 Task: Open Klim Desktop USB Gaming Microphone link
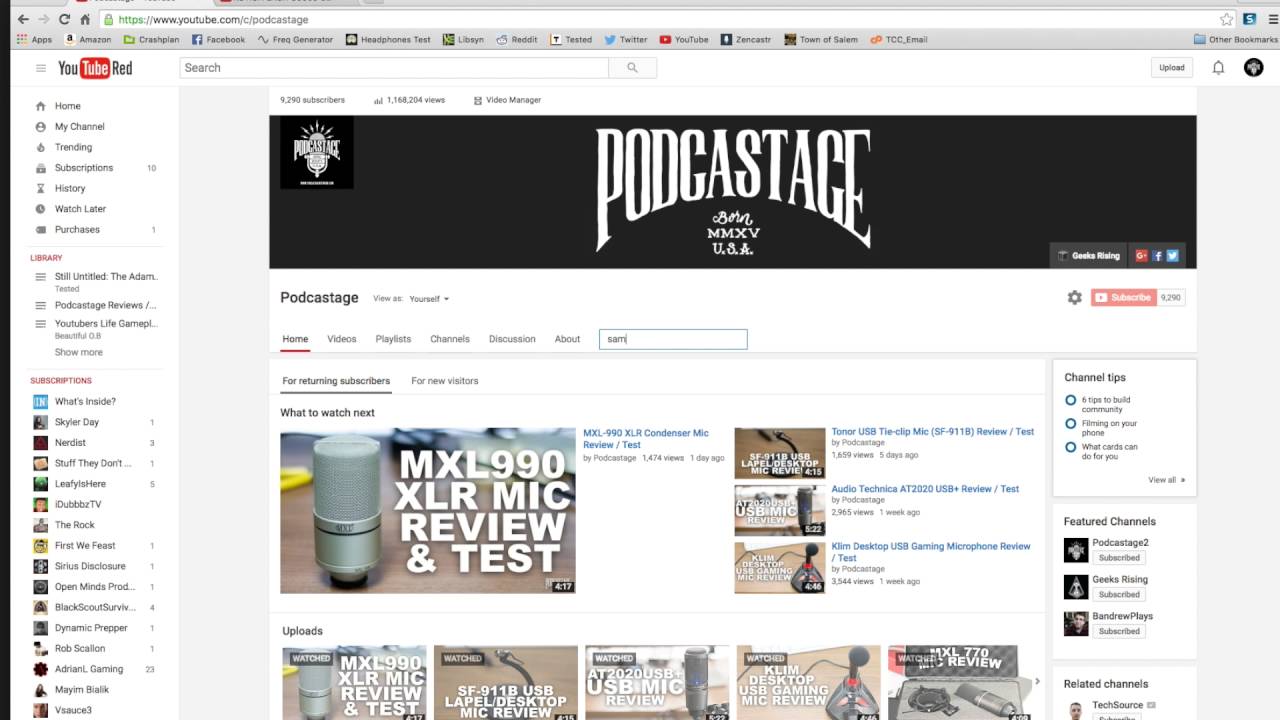coord(931,552)
